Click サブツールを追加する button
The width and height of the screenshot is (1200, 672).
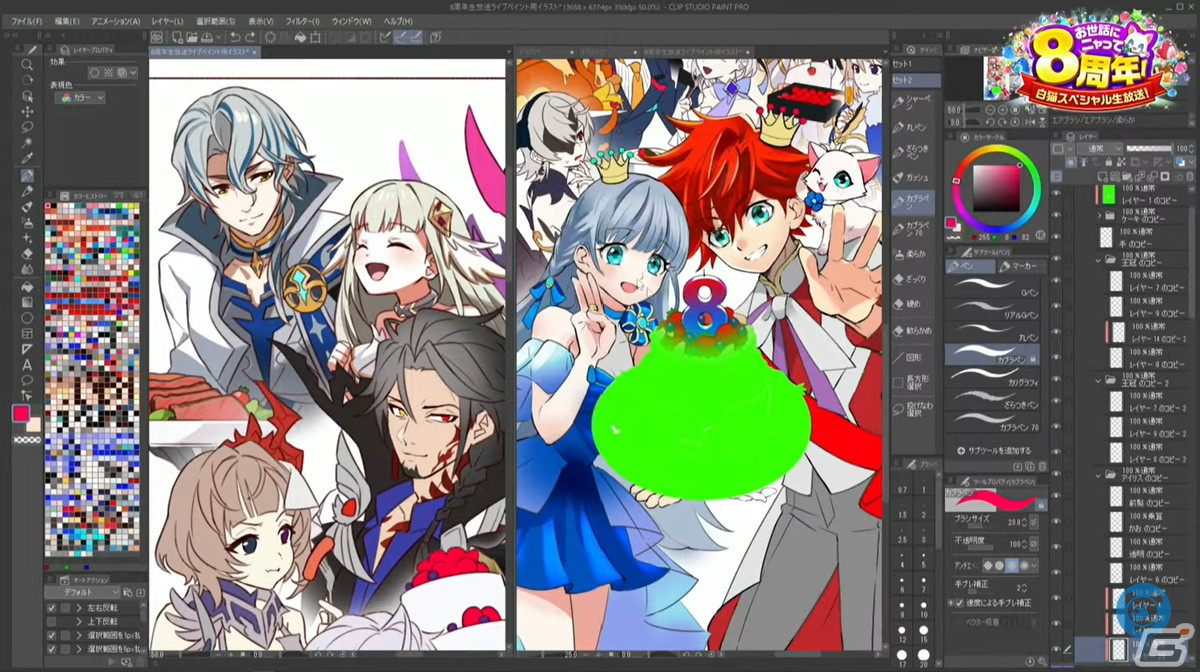pyautogui.click(x=994, y=450)
